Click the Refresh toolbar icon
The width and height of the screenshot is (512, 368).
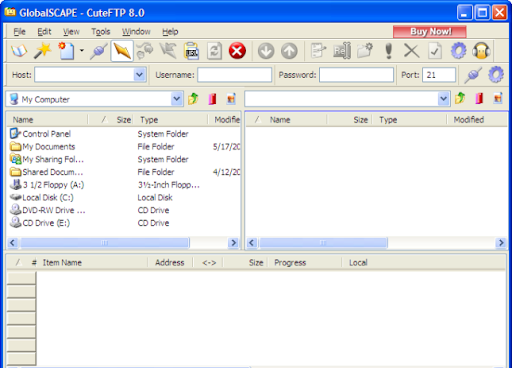(x=214, y=51)
